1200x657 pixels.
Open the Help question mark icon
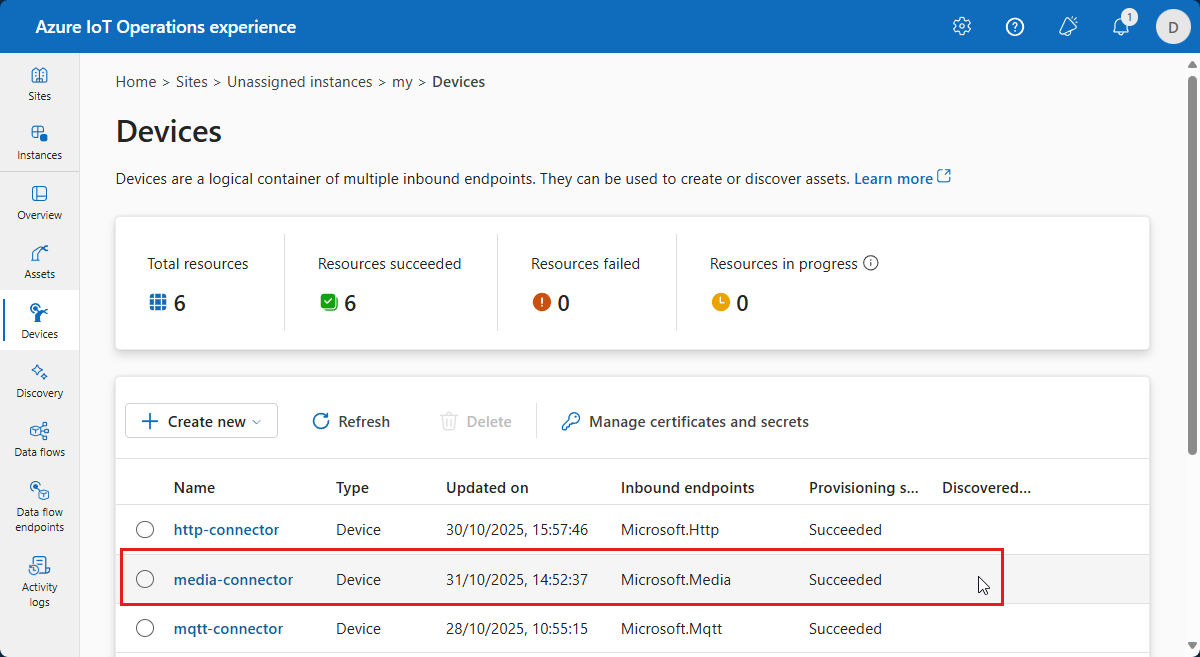click(1015, 27)
